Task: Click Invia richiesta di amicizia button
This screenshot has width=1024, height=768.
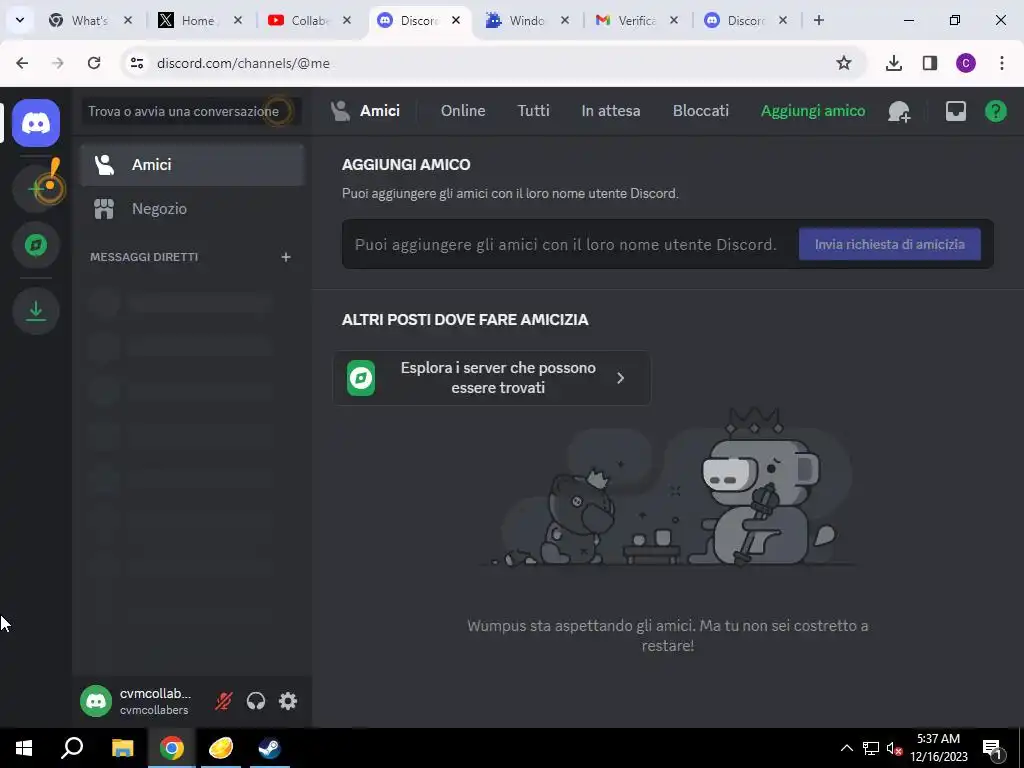Action: pos(889,244)
